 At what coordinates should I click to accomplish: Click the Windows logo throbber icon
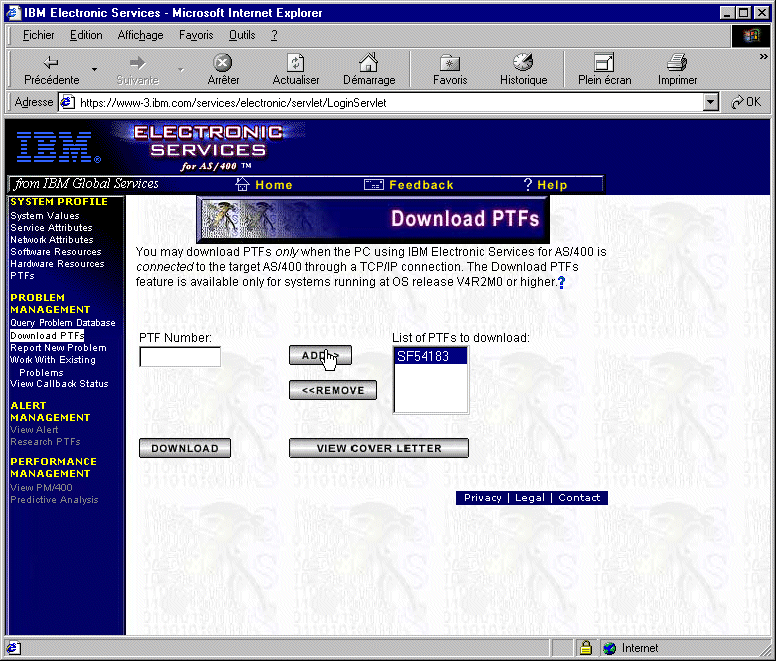click(x=750, y=35)
